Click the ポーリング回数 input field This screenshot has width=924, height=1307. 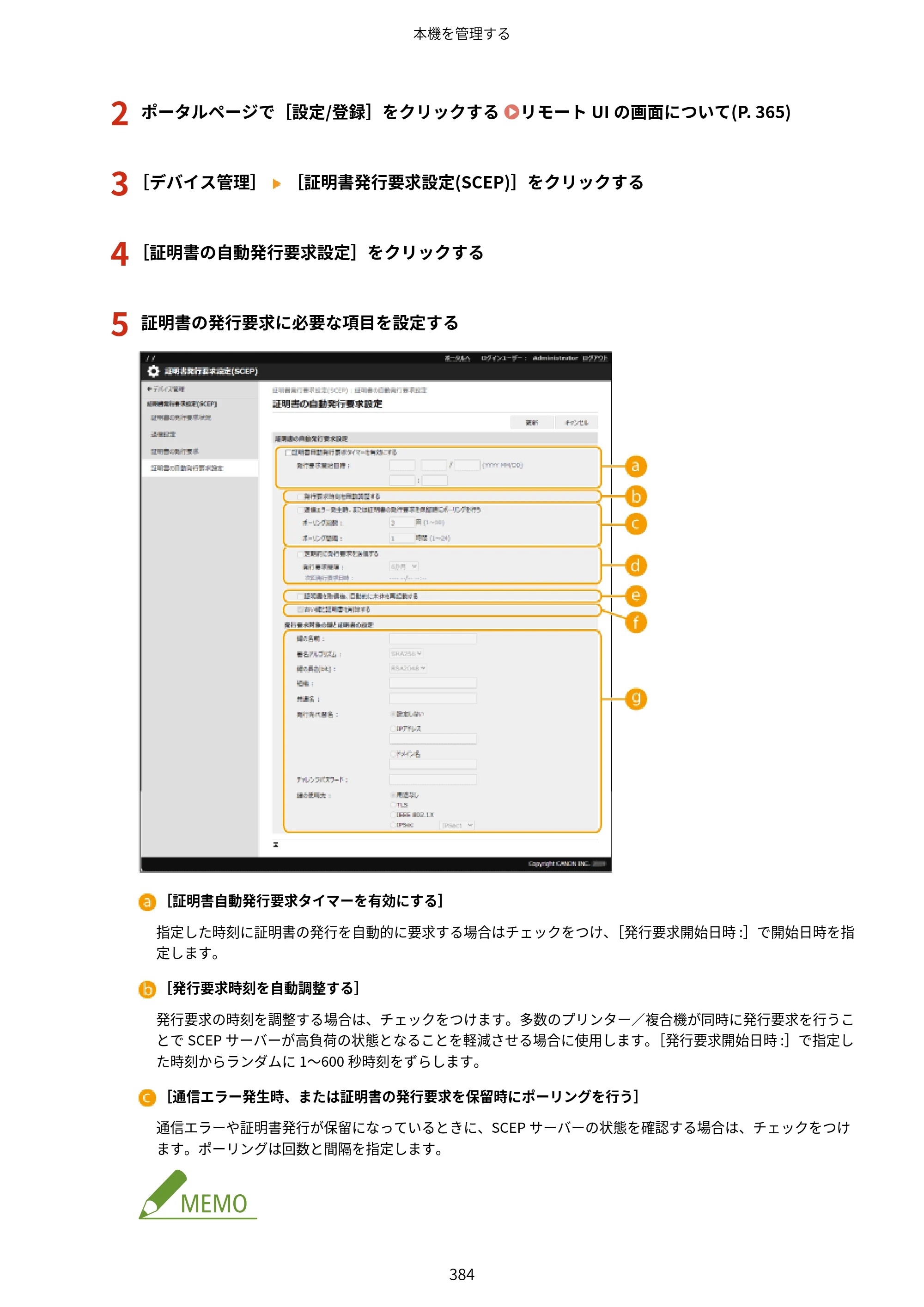click(x=402, y=523)
